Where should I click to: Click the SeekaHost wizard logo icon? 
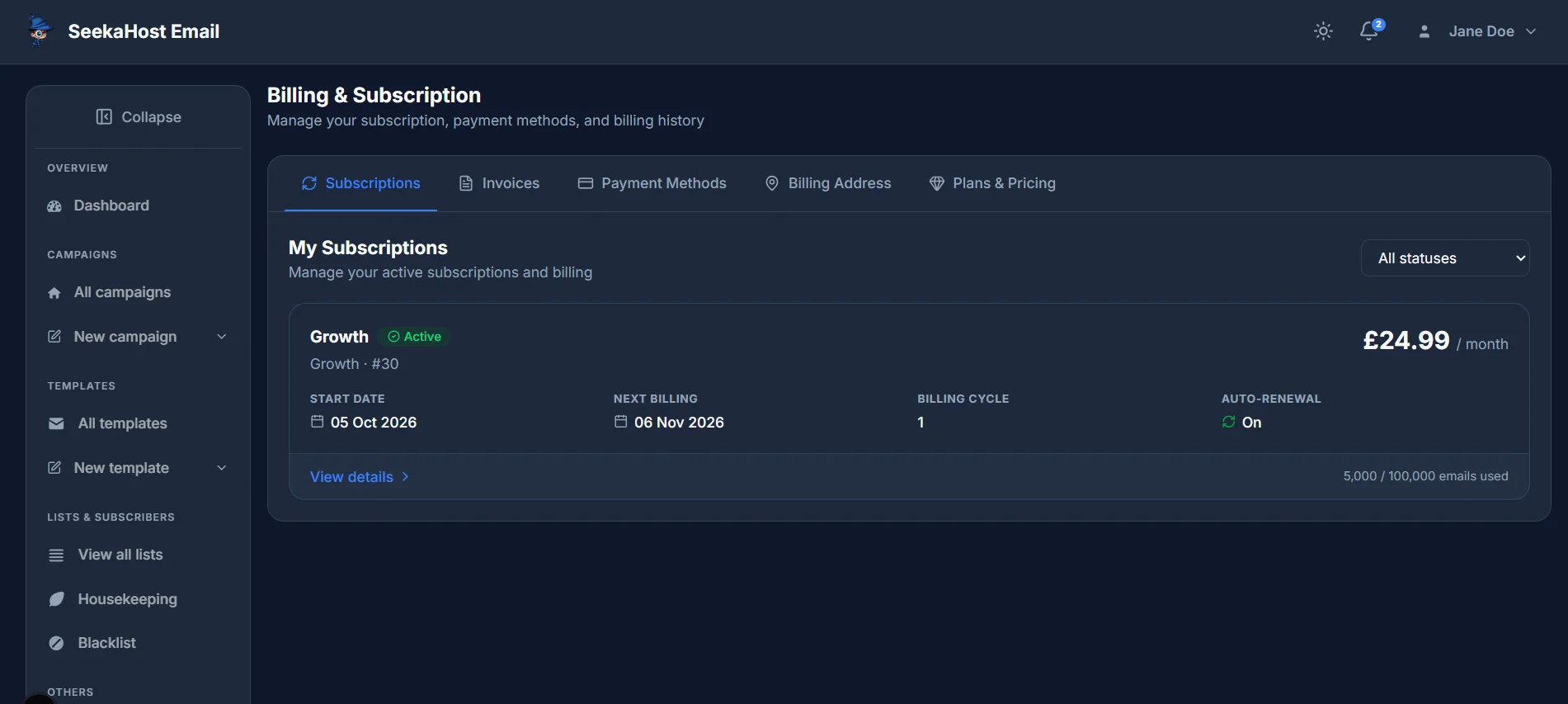(x=39, y=31)
